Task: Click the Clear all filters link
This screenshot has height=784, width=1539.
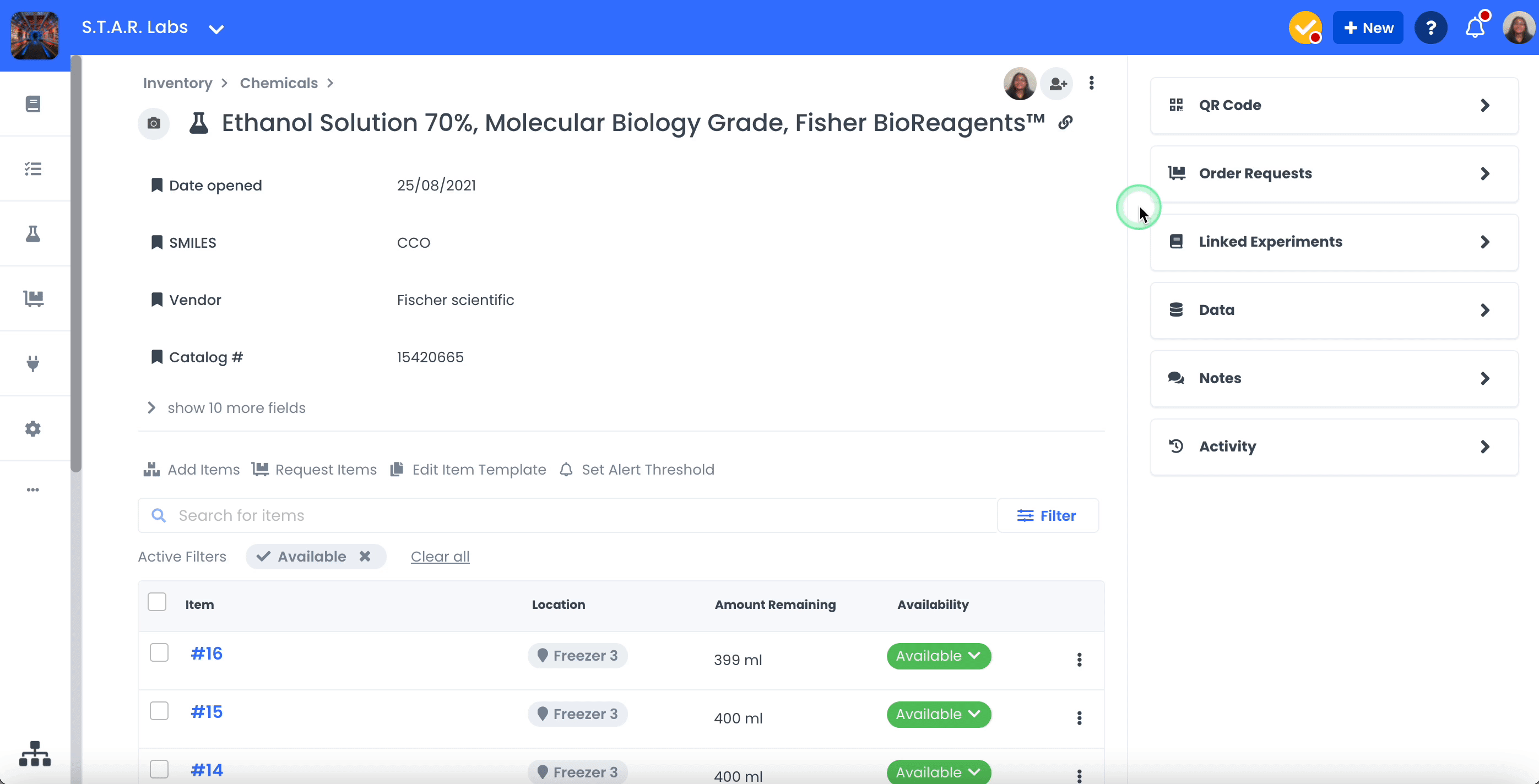Action: [440, 557]
